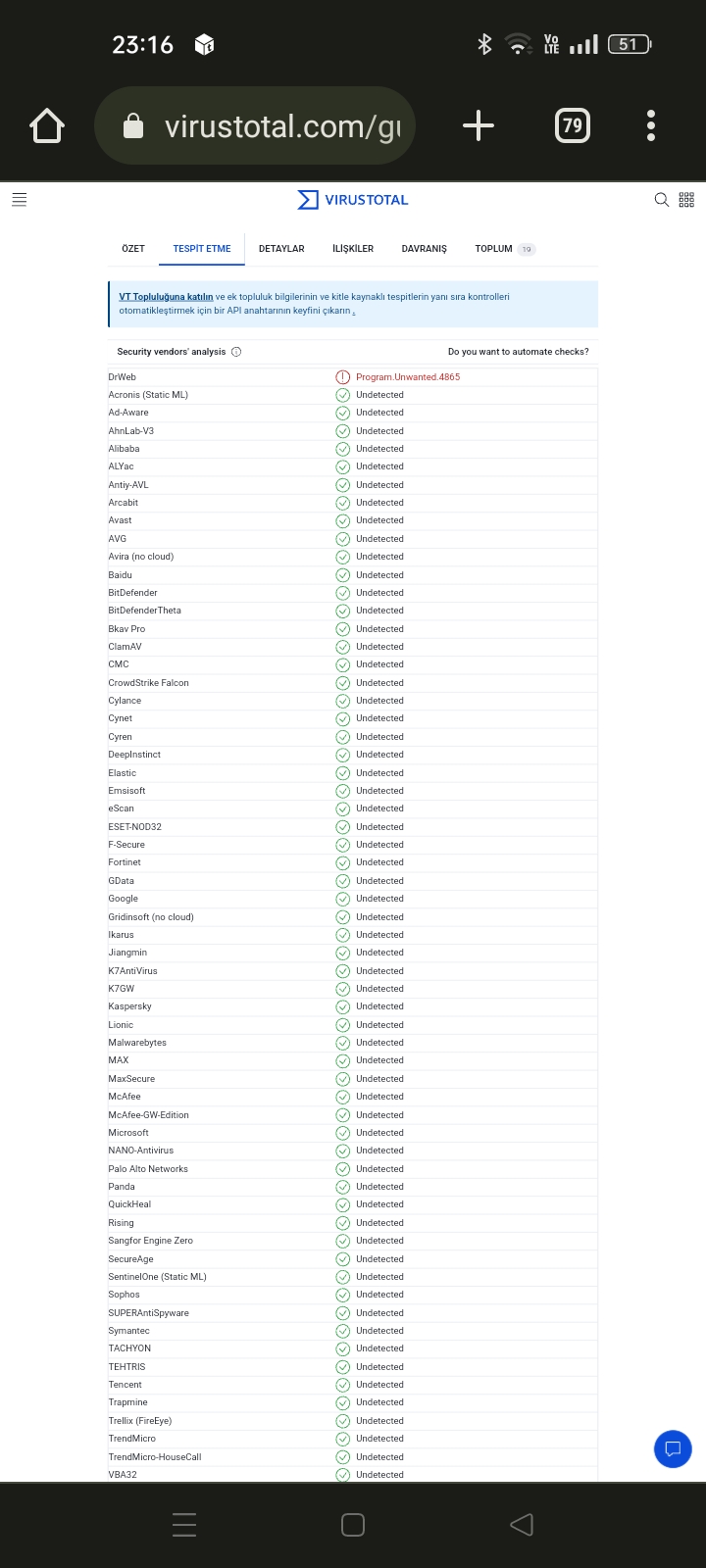The image size is (706, 1568).
Task: Switch to the DETAYLAR tab
Action: 281,249
